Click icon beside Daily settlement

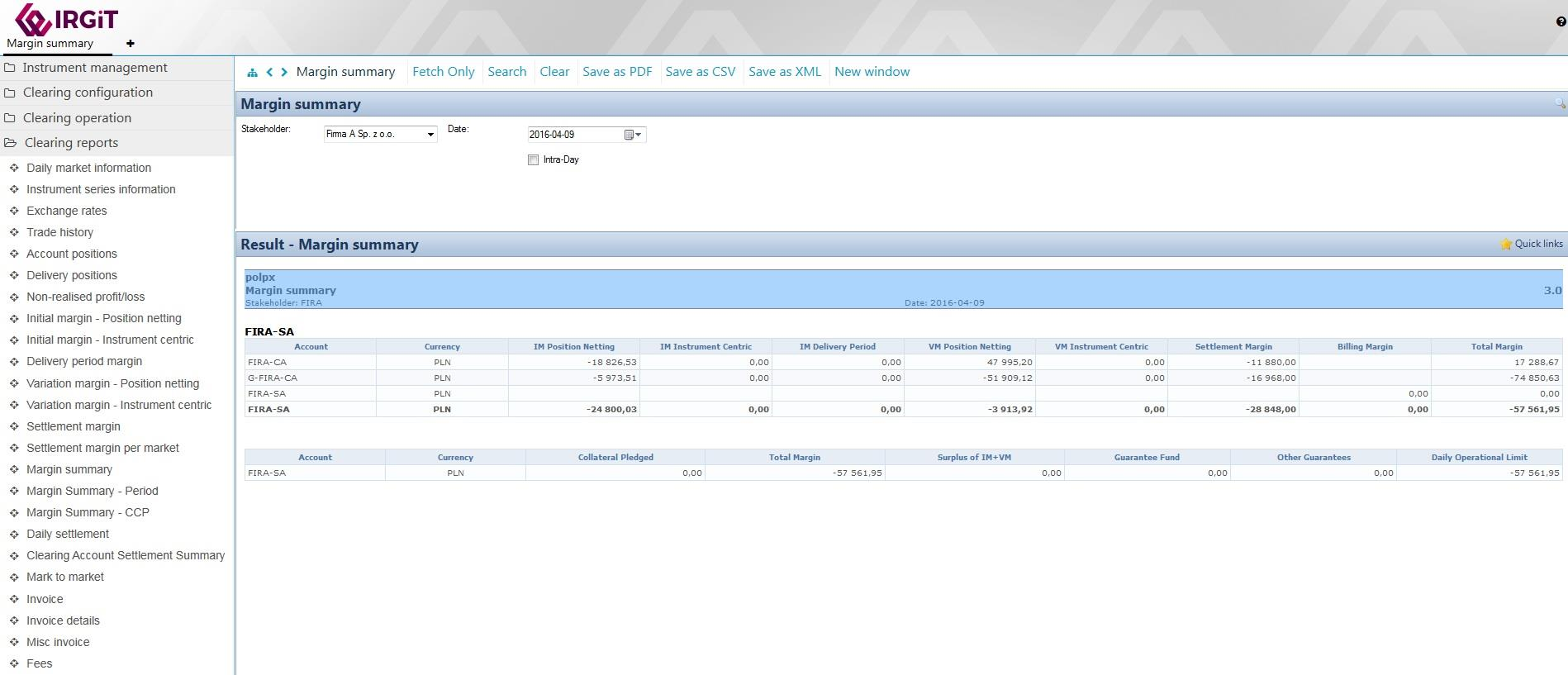14,534
